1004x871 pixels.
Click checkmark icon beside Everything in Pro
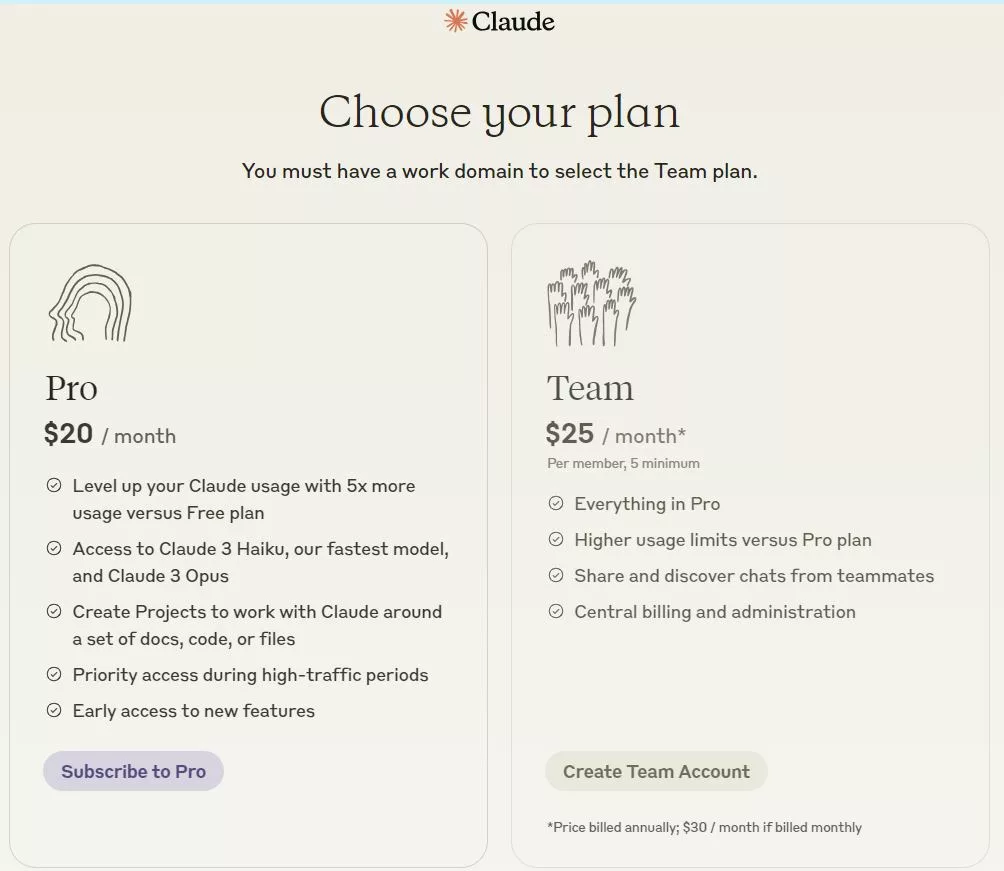pyautogui.click(x=556, y=503)
